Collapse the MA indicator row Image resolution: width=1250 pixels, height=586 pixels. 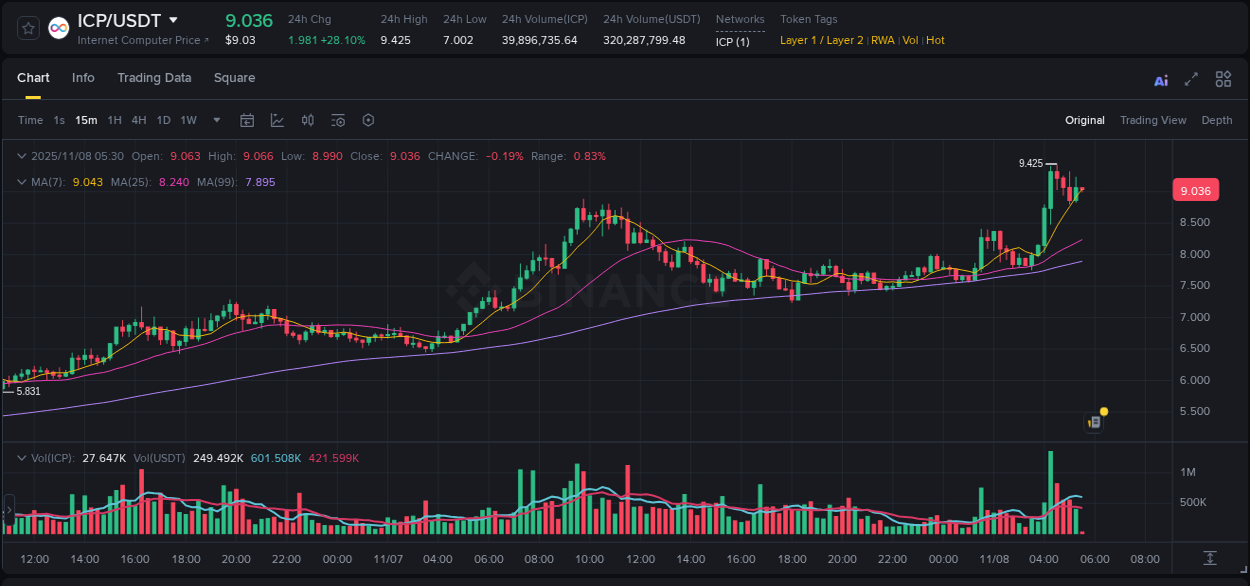click(21, 182)
